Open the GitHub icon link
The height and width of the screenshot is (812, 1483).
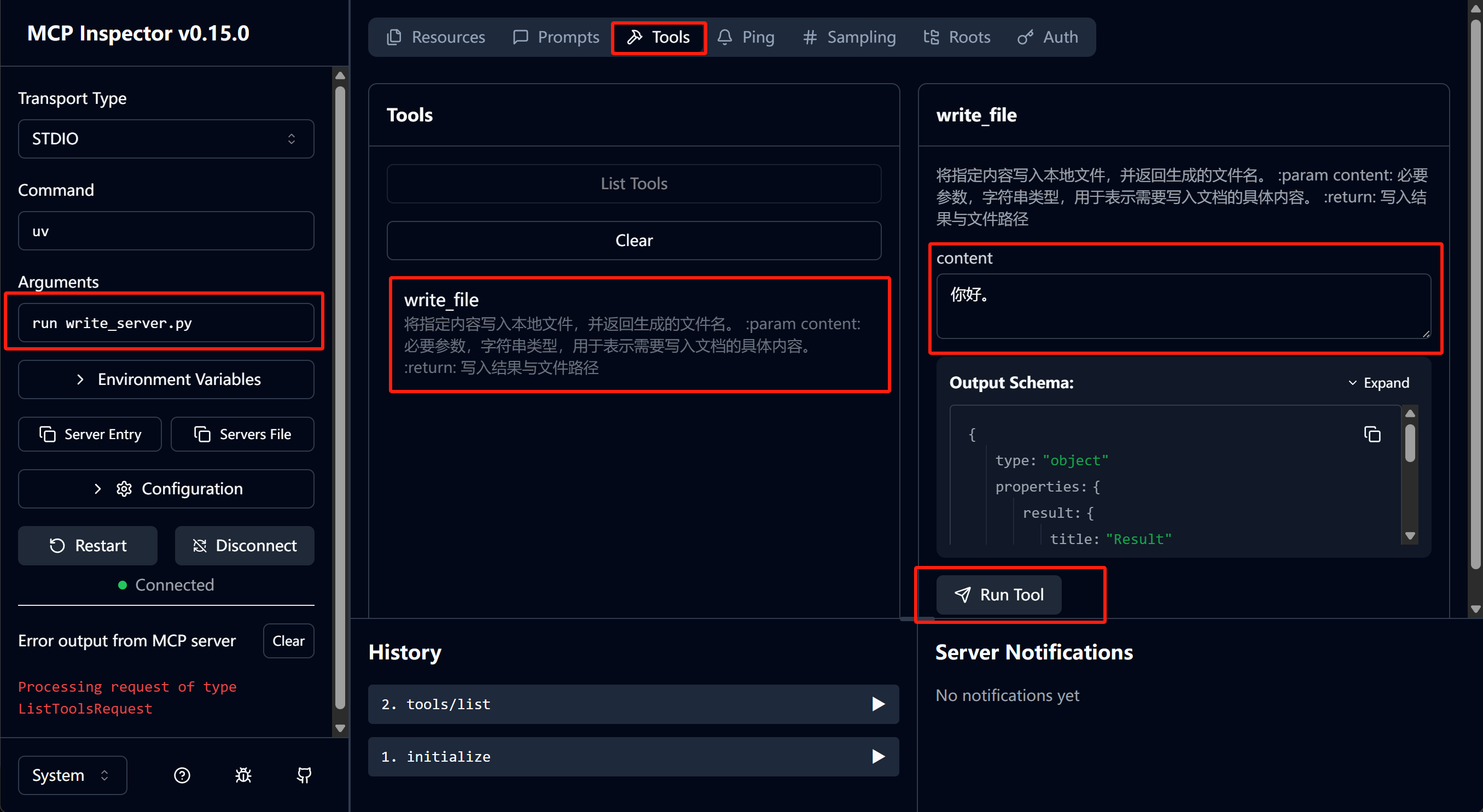point(304,775)
